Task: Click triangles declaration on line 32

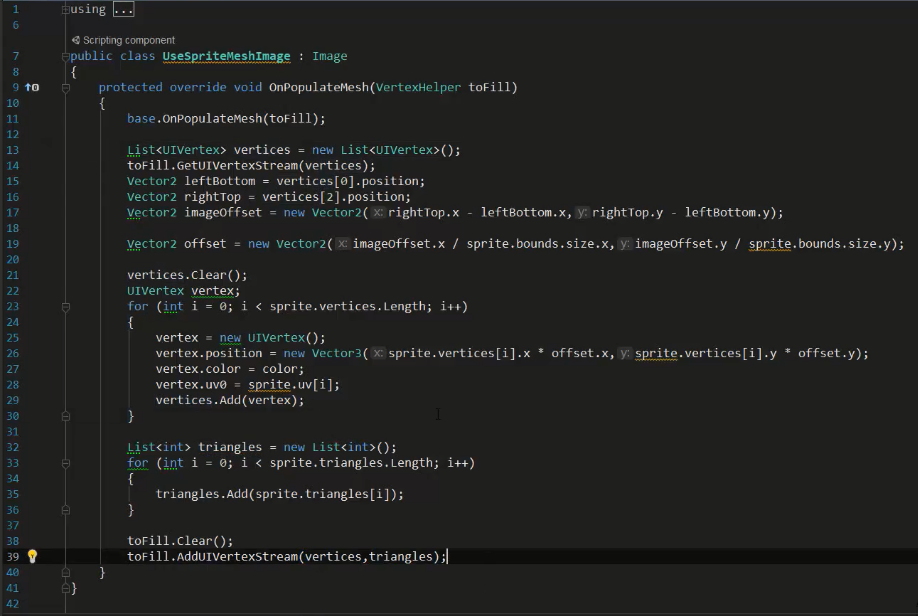Action: click(x=230, y=447)
